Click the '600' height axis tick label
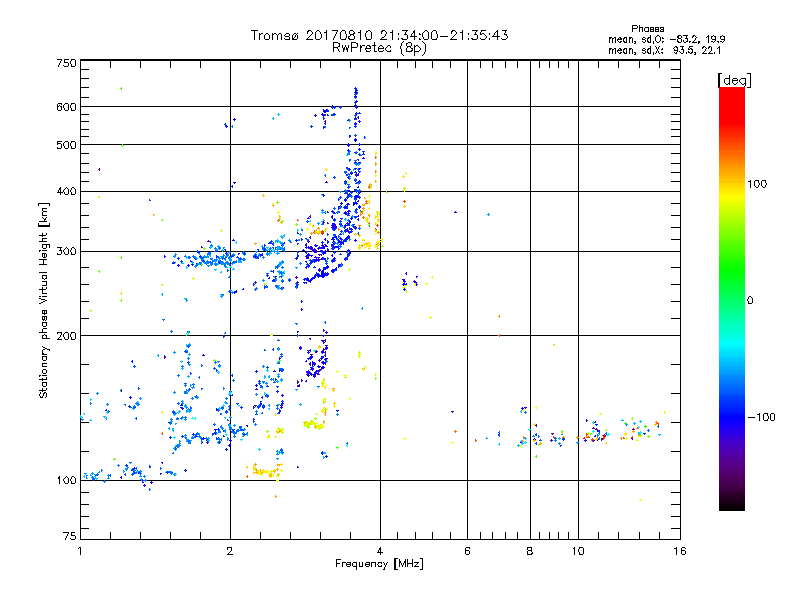The width and height of the screenshot is (800, 600). (x=66, y=107)
